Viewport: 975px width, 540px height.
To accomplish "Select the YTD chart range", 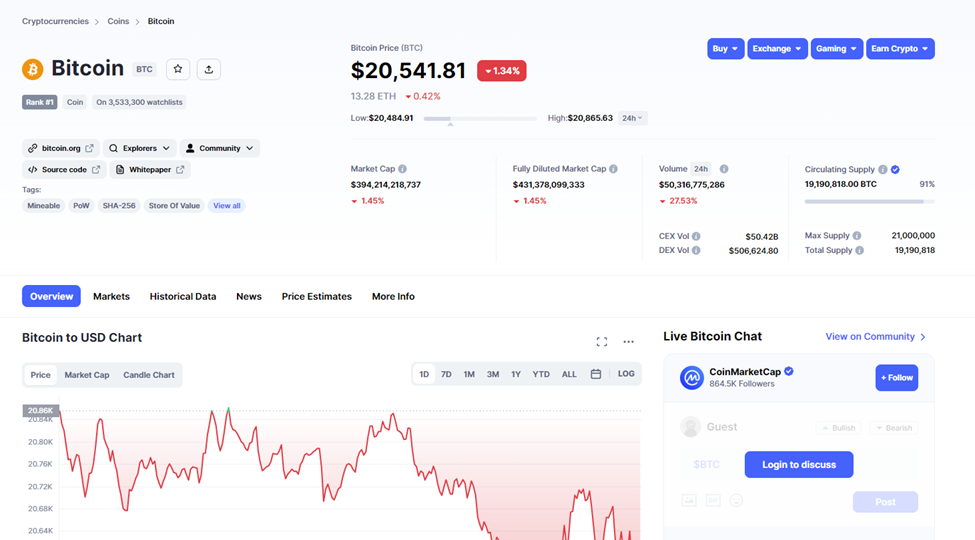I will point(540,374).
